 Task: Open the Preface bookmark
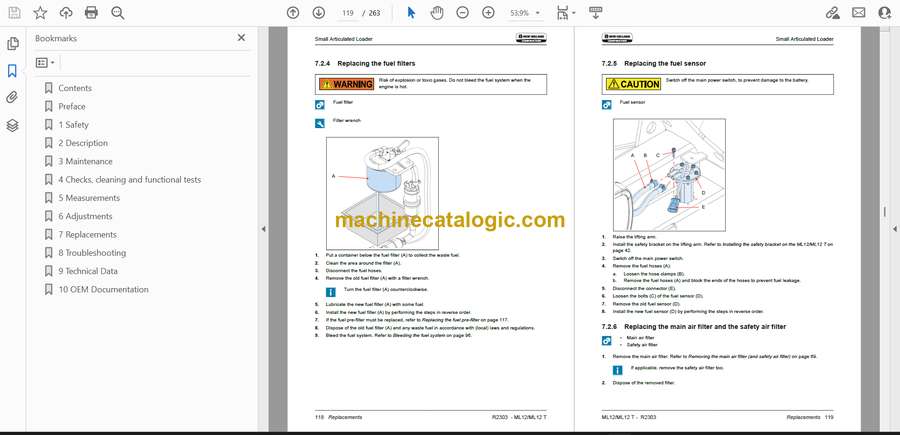pyautogui.click(x=72, y=106)
